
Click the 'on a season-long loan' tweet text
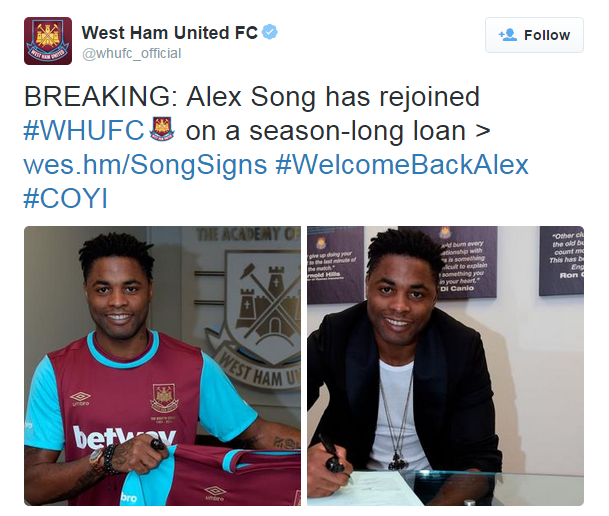point(325,131)
